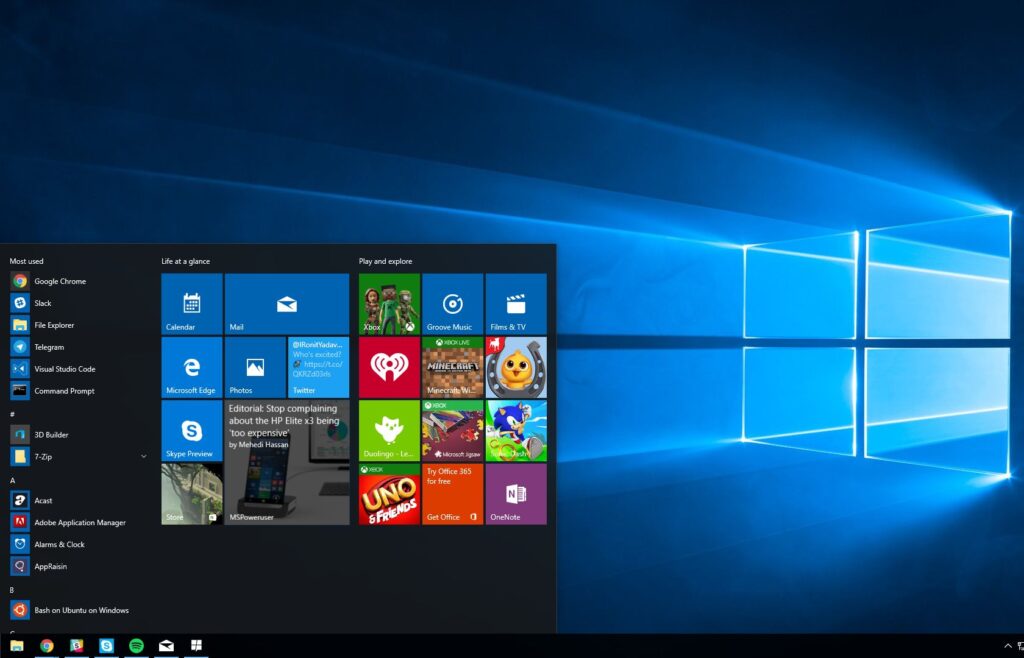The image size is (1024, 658).
Task: Open File Explorer in the Most used list
Action: coord(78,325)
